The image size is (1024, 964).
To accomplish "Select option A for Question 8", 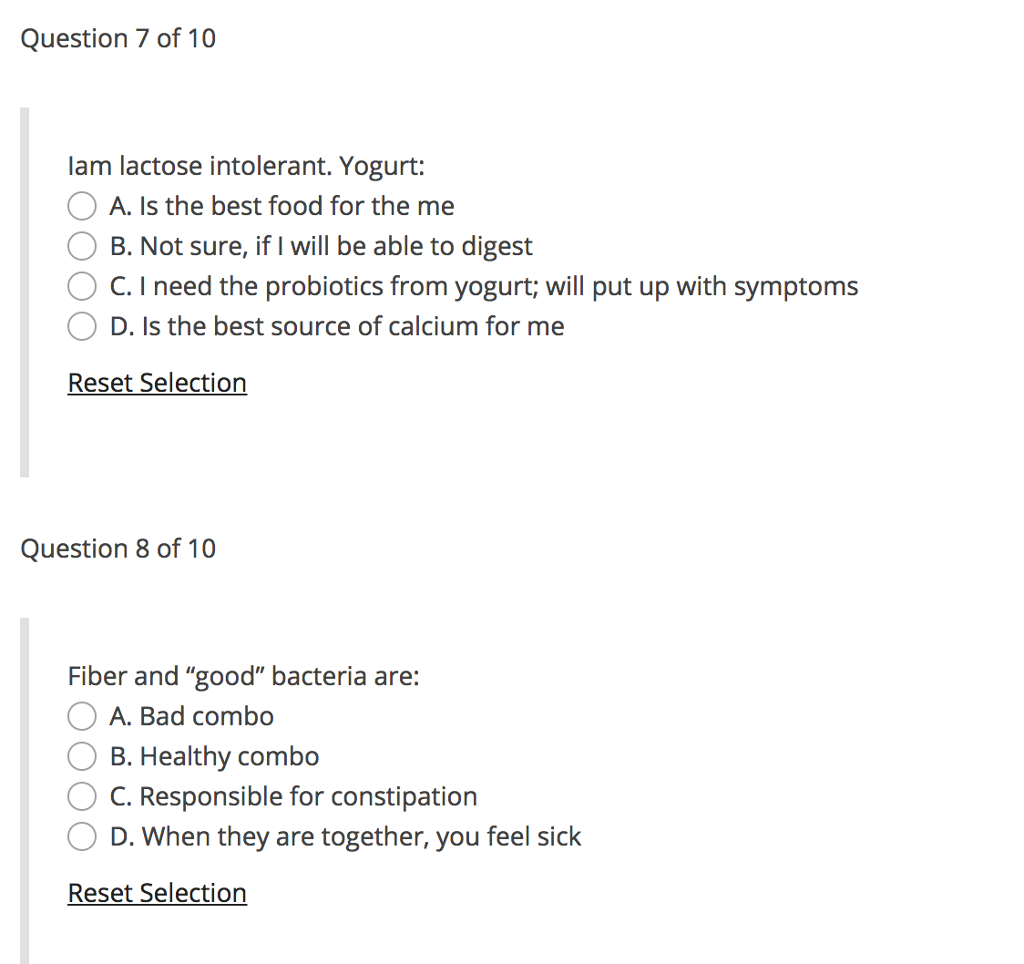I will click(x=82, y=716).
